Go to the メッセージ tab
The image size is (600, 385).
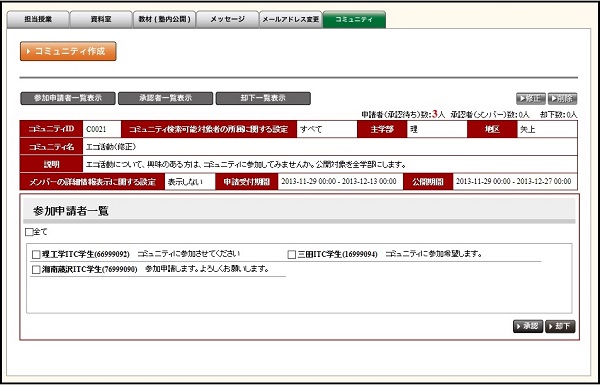(227, 20)
